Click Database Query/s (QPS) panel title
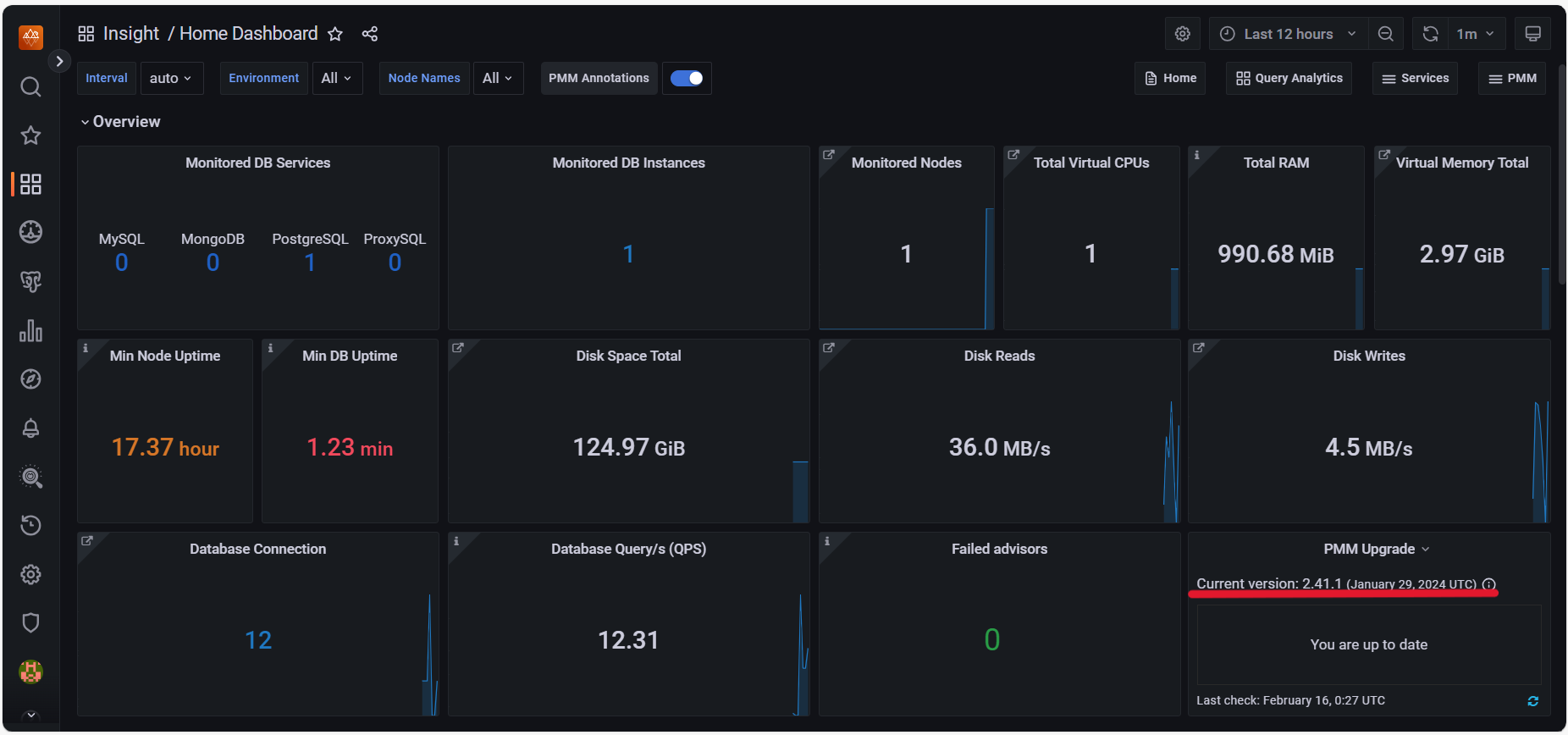The width and height of the screenshot is (1568, 735). click(x=629, y=549)
